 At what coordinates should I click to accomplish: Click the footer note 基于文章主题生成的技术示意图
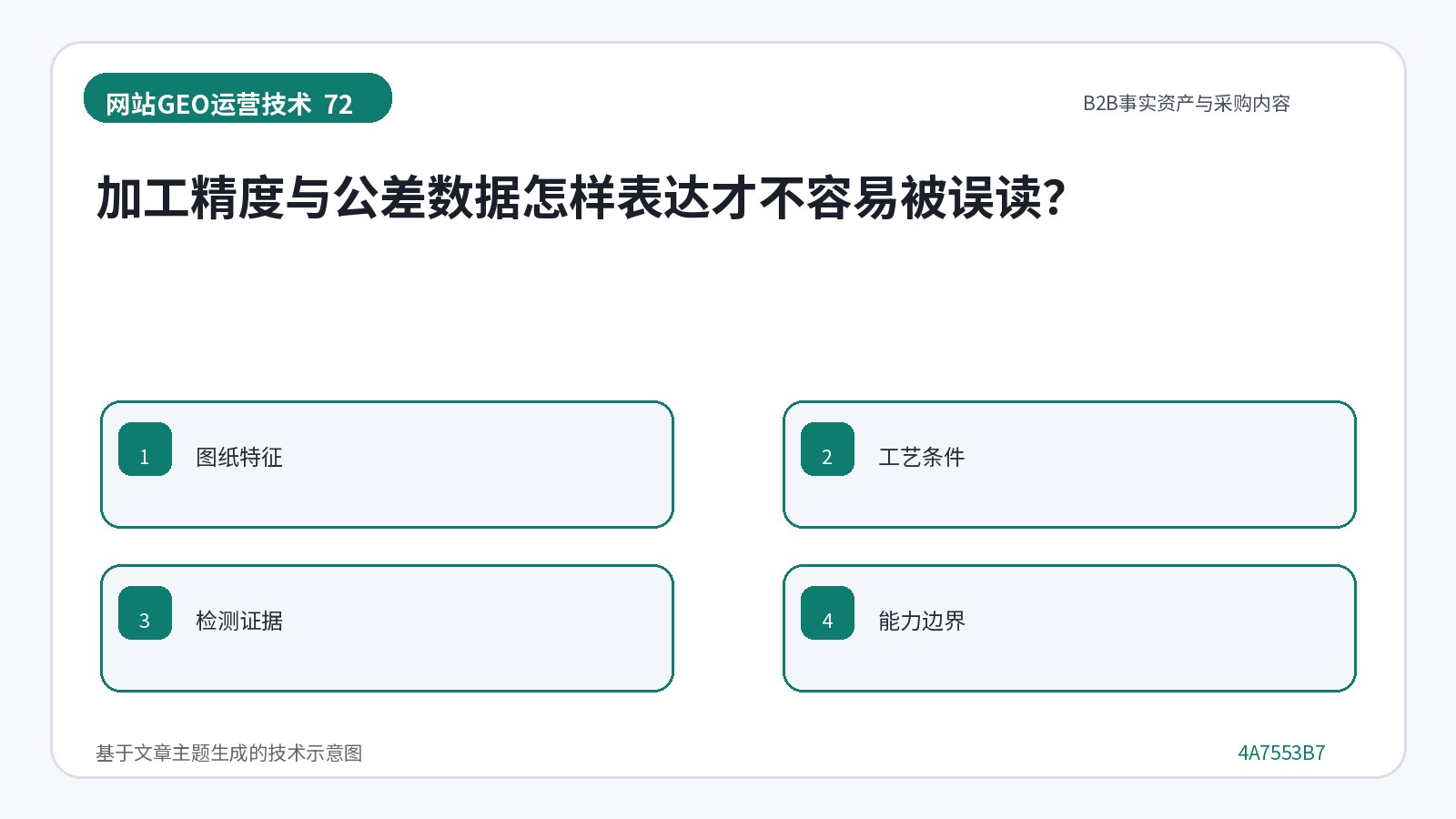(229, 753)
